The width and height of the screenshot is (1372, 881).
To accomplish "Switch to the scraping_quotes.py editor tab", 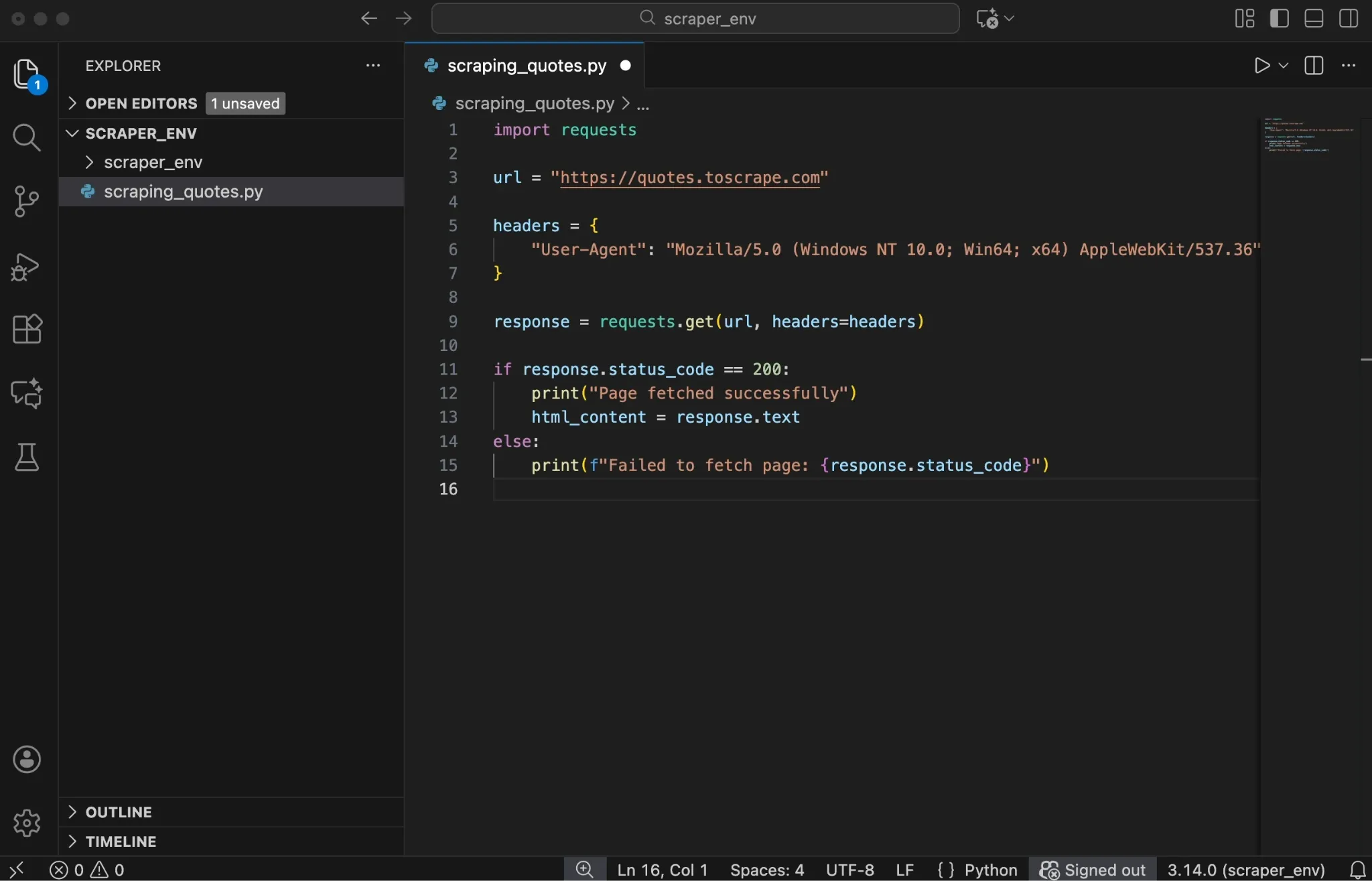I will click(525, 65).
